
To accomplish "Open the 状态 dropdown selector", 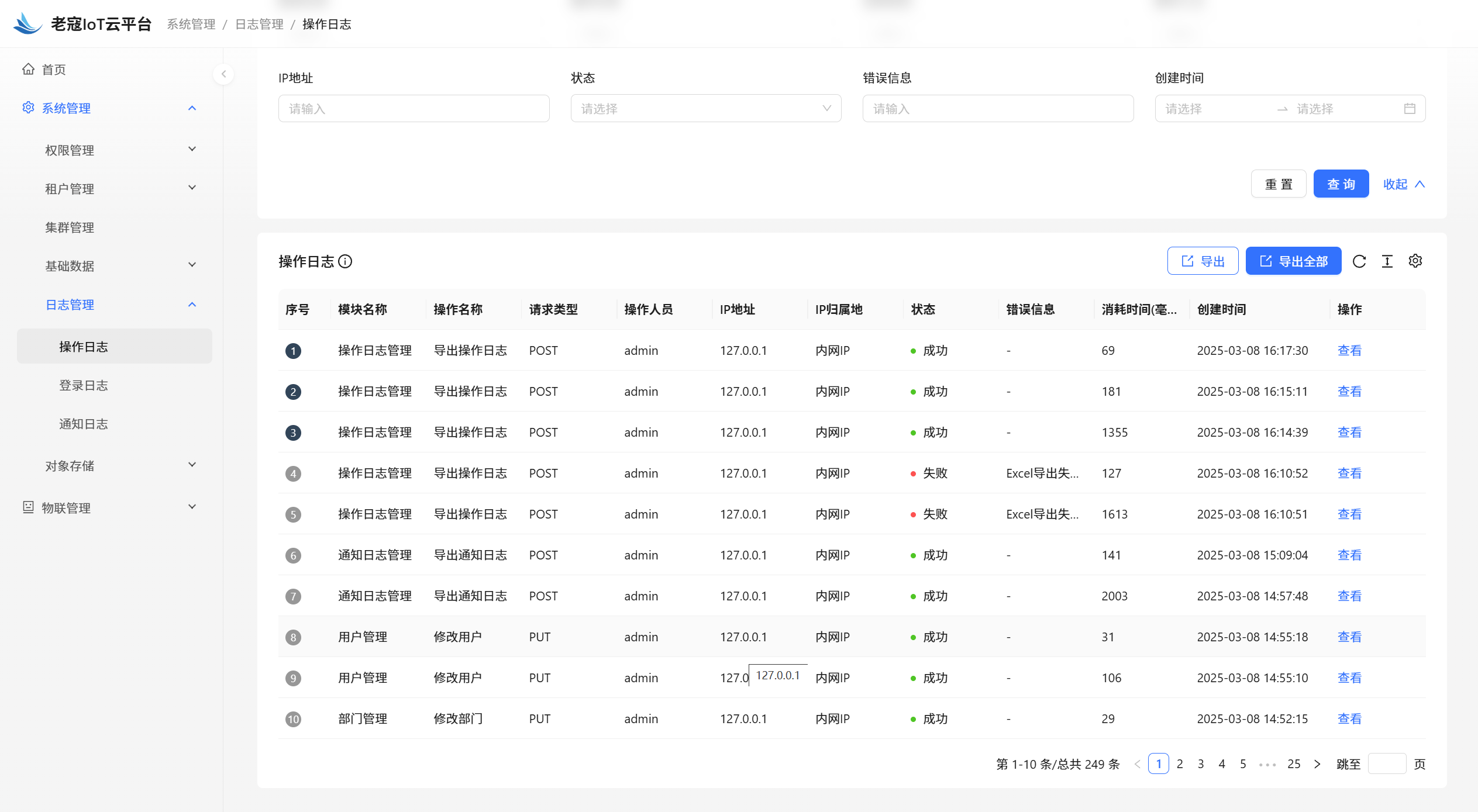I will tap(706, 109).
